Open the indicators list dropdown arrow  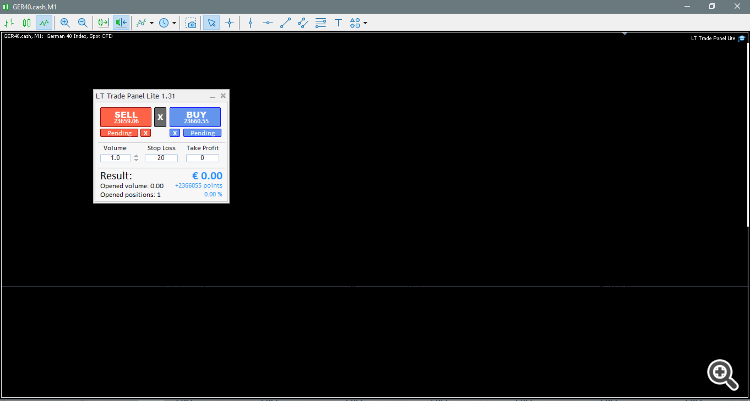pyautogui.click(x=152, y=23)
